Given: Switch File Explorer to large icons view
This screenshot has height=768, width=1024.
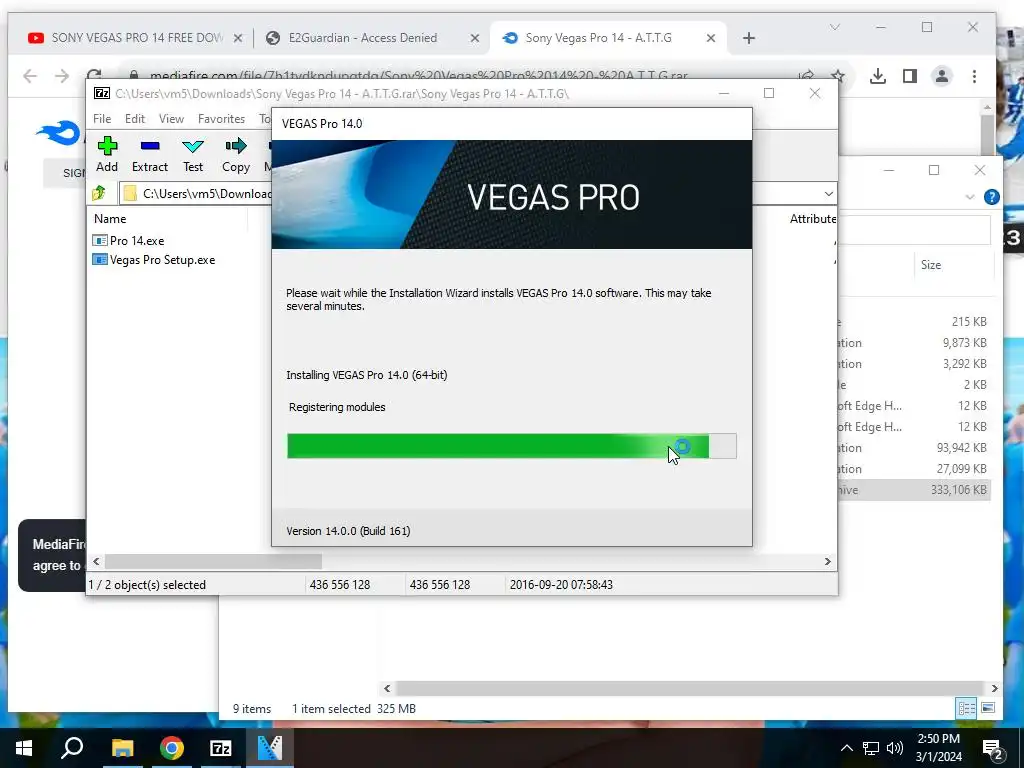Looking at the screenshot, I should point(987,709).
